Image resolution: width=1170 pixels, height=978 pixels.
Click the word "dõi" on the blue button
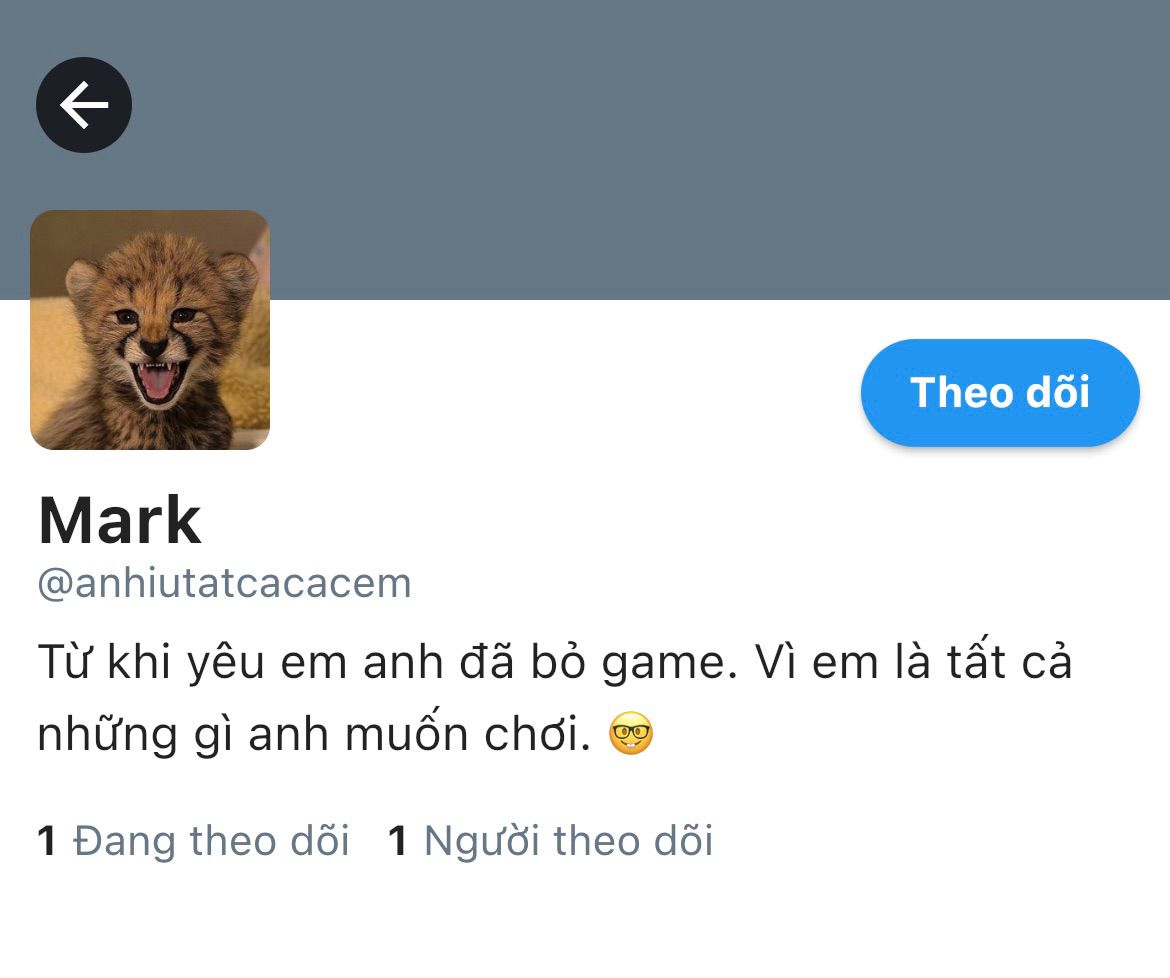click(x=1058, y=392)
